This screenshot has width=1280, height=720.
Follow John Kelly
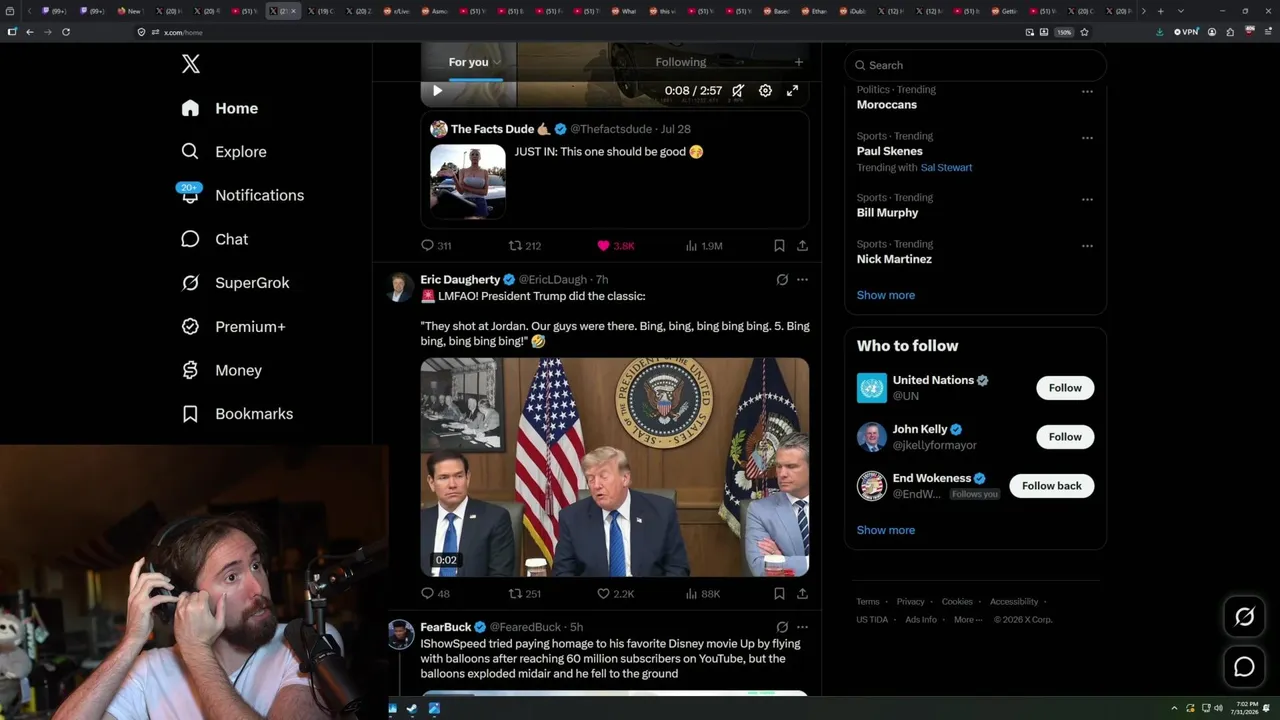(x=1065, y=437)
